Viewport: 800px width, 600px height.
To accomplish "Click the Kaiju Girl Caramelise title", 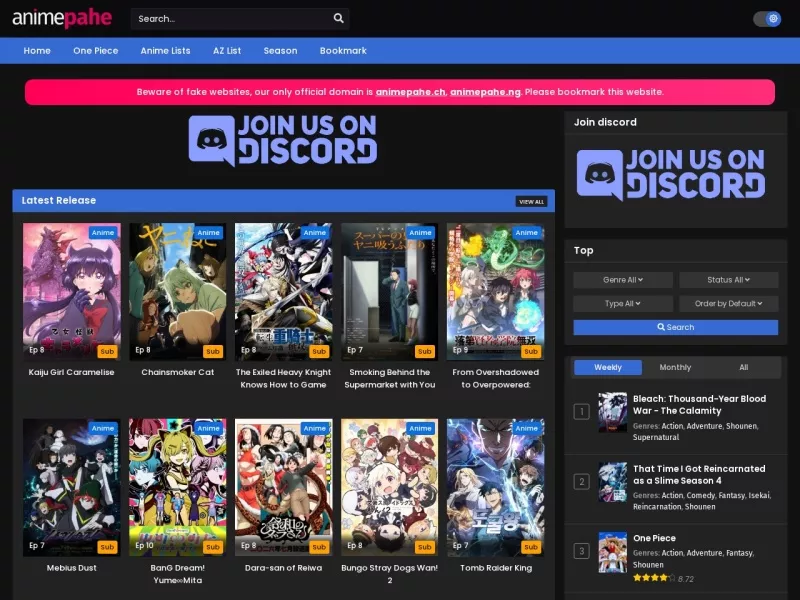I will [71, 372].
